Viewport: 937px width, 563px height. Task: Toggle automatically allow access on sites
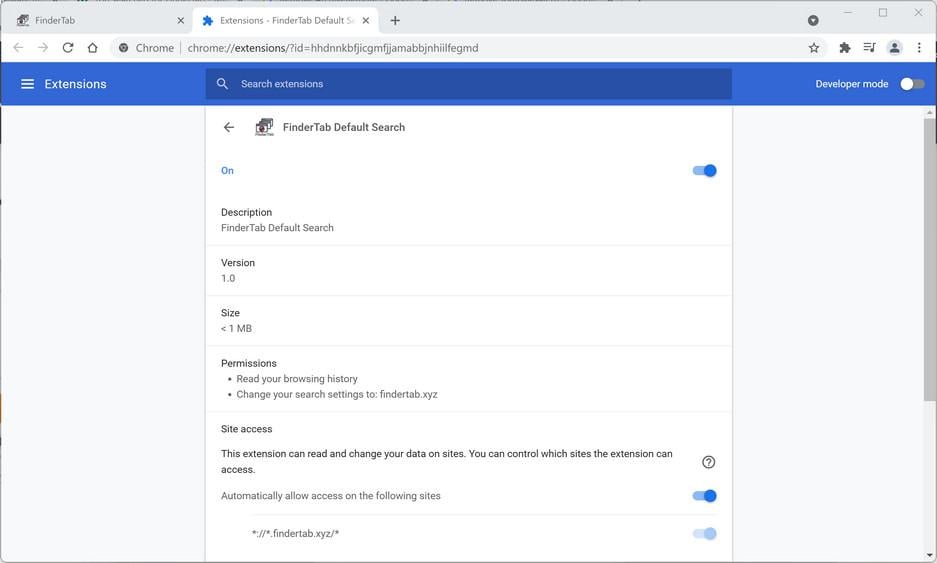tap(705, 496)
